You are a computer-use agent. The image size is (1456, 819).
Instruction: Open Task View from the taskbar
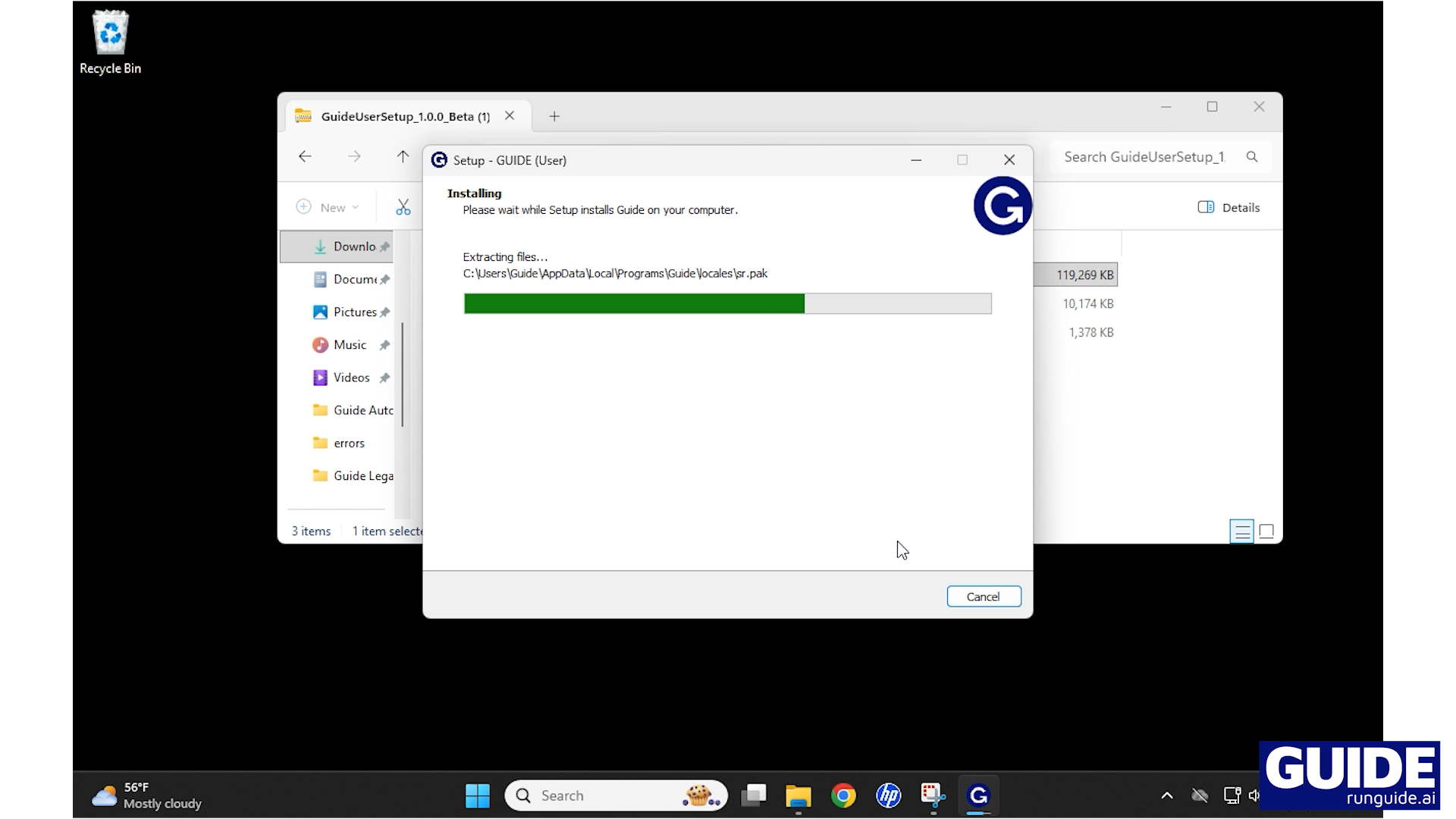pos(754,795)
